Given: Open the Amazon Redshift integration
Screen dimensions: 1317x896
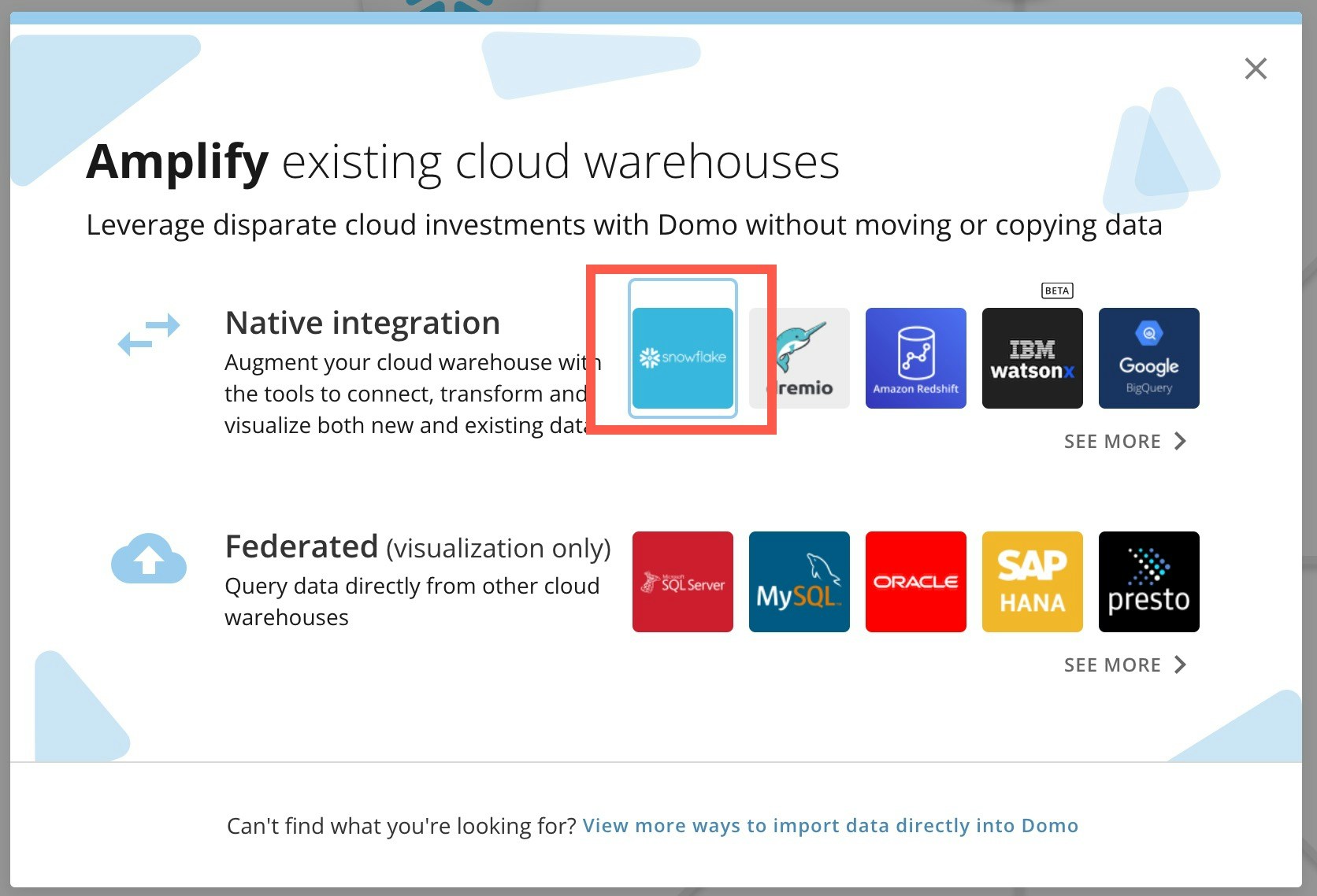Looking at the screenshot, I should tap(916, 358).
